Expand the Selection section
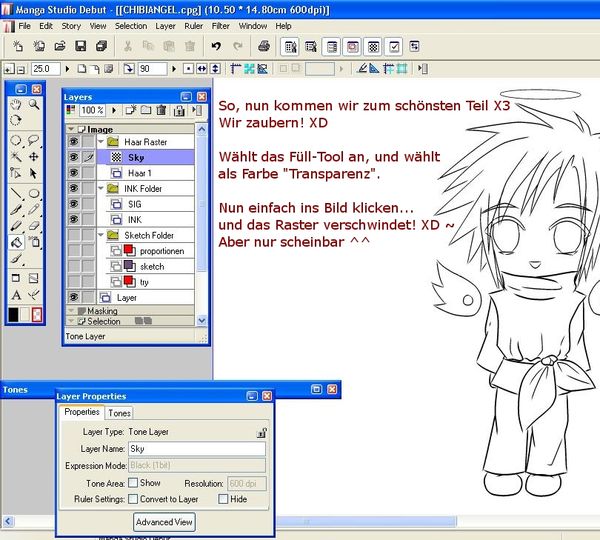 click(71, 321)
